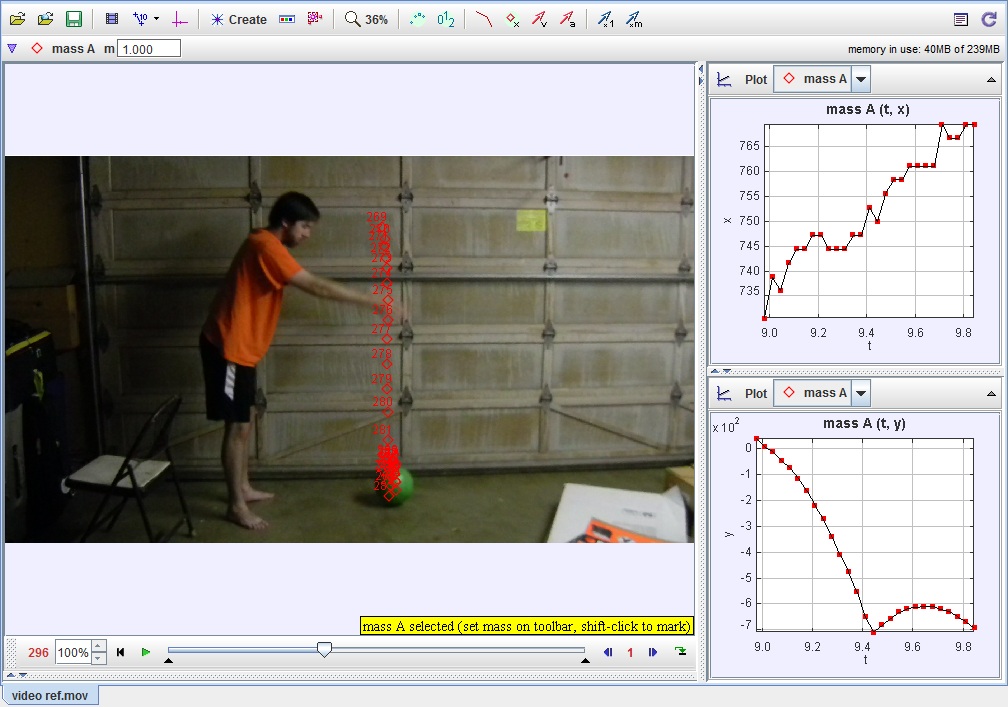The width and height of the screenshot is (1008, 707).
Task: Open the clip settings film icon
Action: coord(112,19)
